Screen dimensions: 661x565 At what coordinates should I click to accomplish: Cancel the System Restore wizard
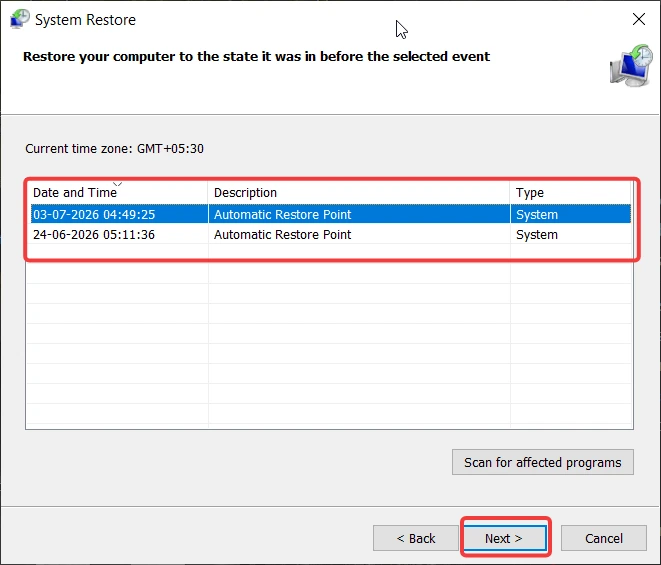(604, 538)
